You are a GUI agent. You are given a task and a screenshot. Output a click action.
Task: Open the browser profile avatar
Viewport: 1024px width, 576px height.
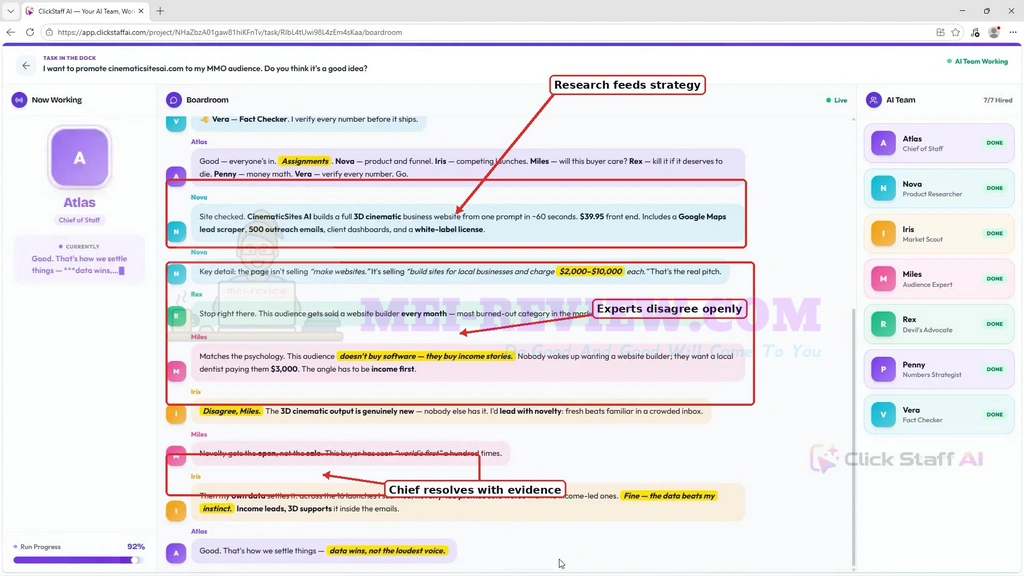[994, 32]
